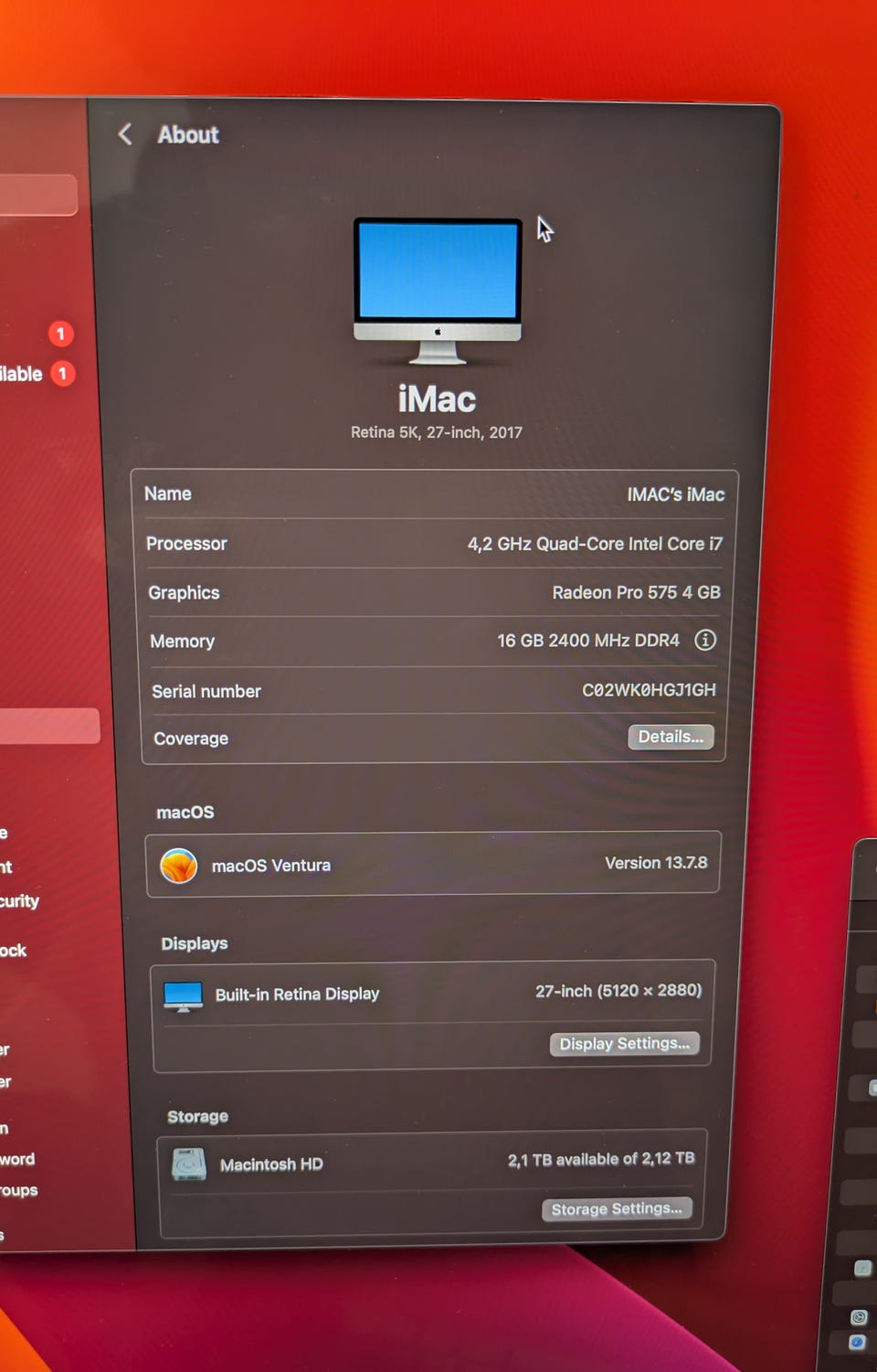
Task: Click 2,1 TB available of 2,12 TB
Action: point(601,1159)
